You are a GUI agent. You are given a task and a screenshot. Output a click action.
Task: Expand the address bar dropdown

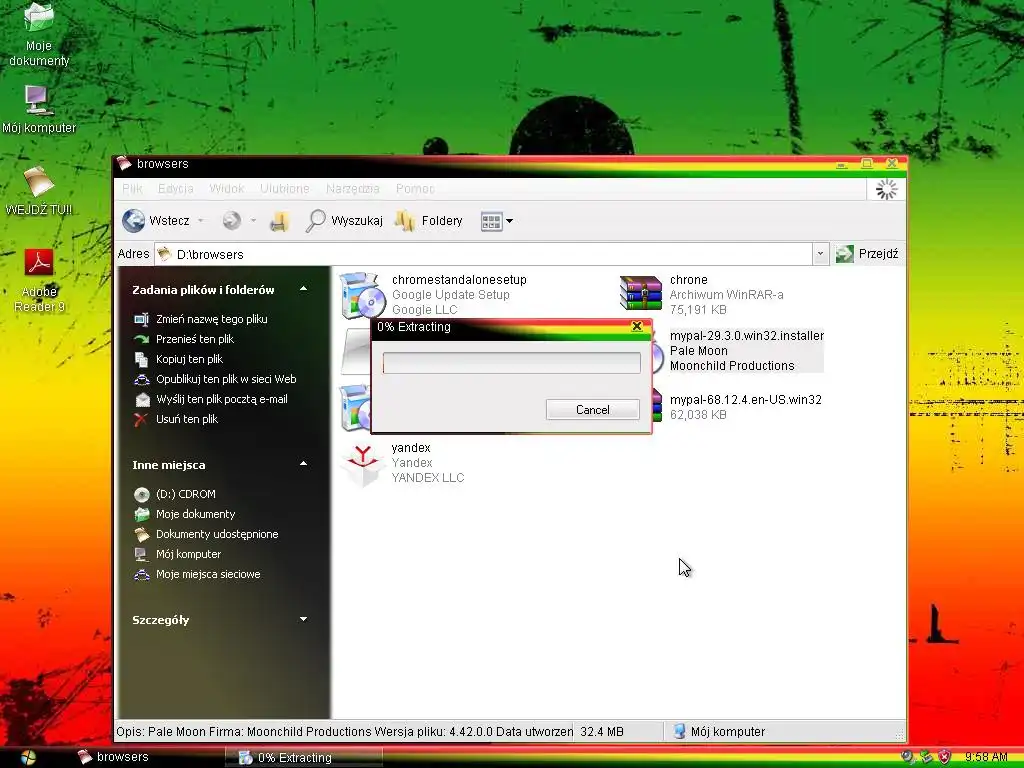820,254
